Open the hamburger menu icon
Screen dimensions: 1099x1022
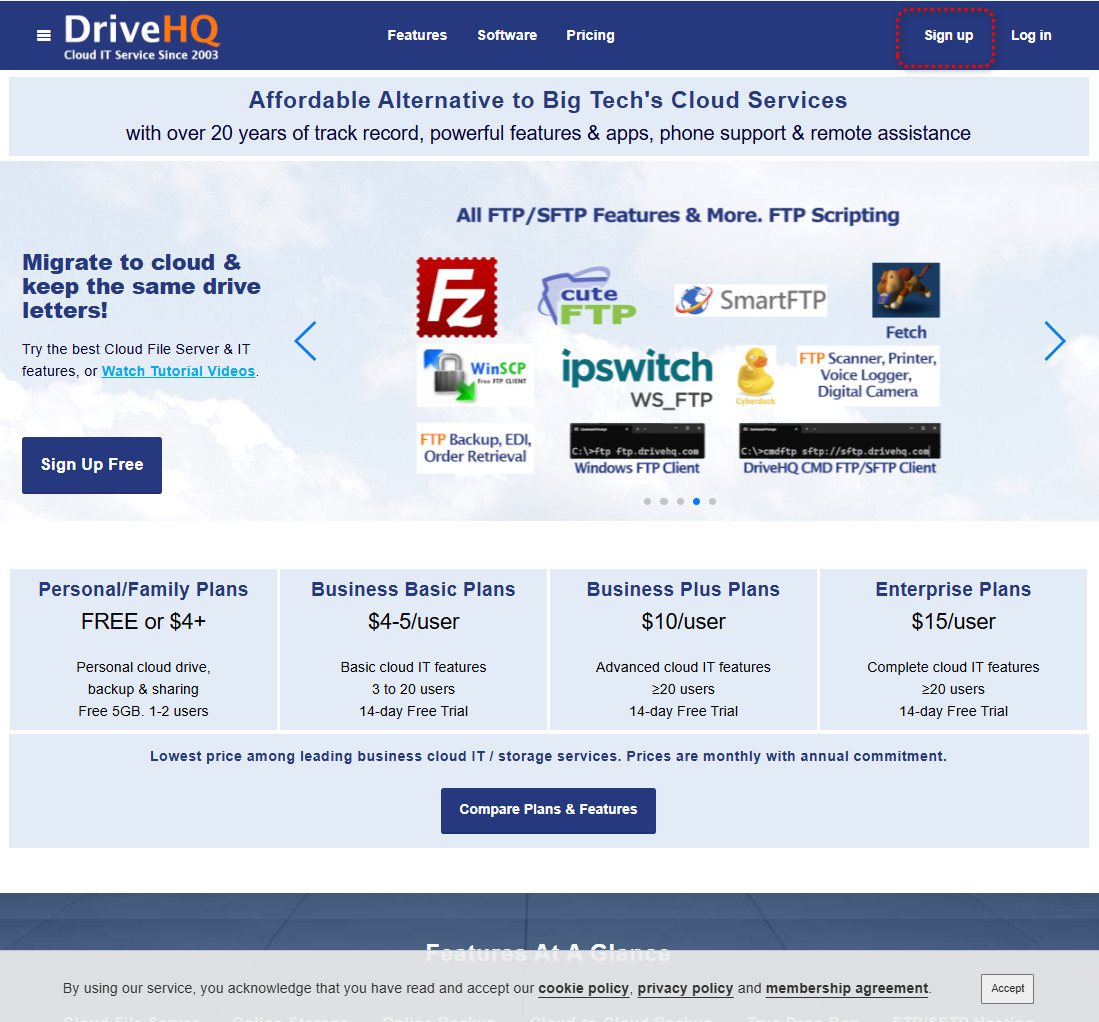coord(43,36)
